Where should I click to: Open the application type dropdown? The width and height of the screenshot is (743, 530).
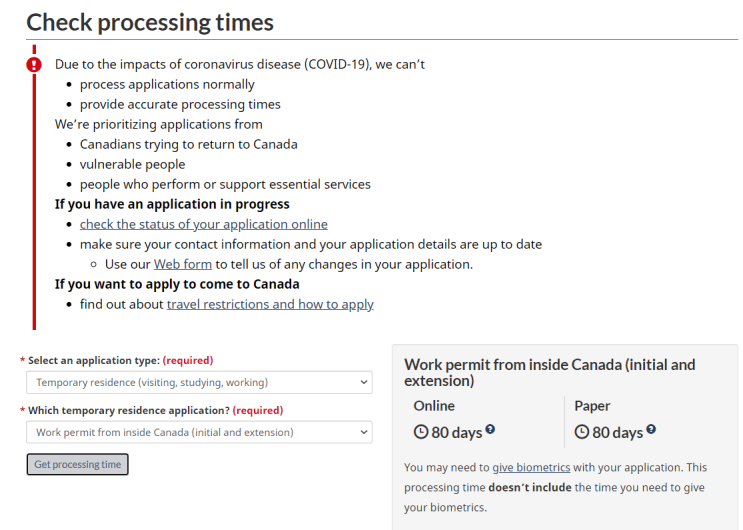199,382
